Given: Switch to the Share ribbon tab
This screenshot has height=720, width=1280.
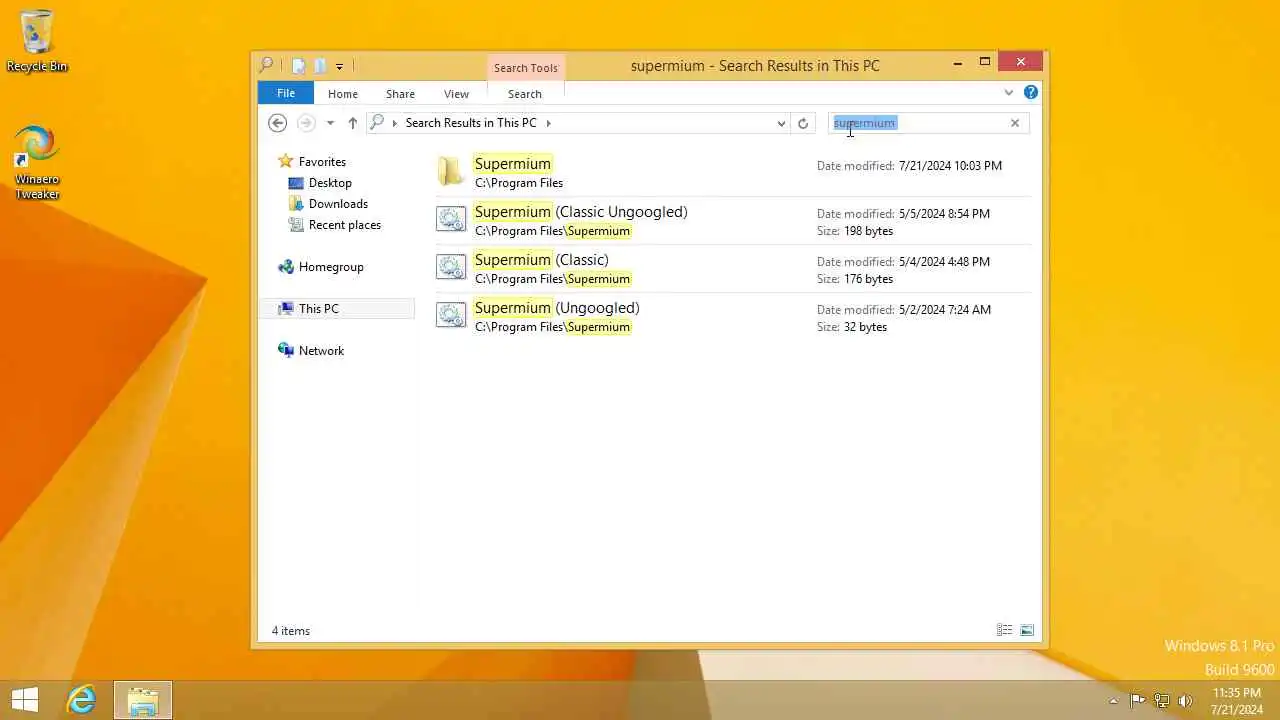Looking at the screenshot, I should [x=400, y=94].
